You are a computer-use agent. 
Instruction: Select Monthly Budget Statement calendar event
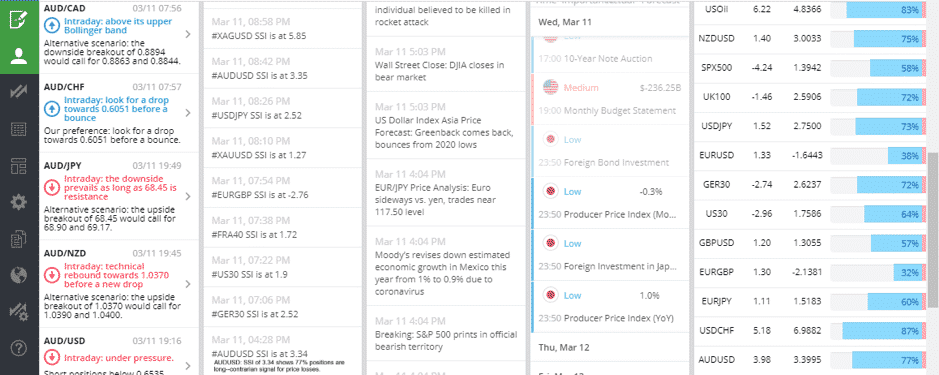pos(610,99)
